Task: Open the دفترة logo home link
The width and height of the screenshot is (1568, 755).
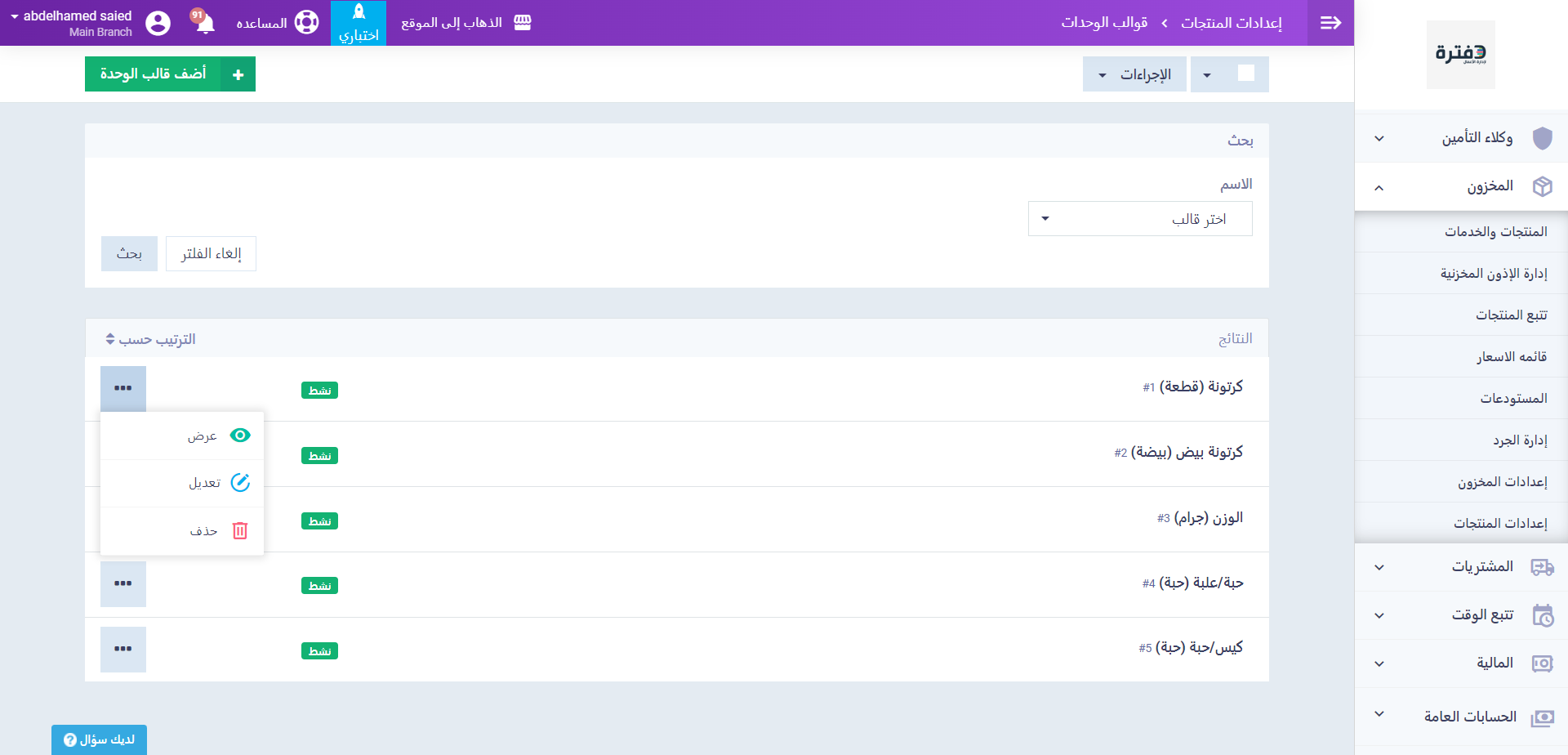Action: pos(1461,55)
